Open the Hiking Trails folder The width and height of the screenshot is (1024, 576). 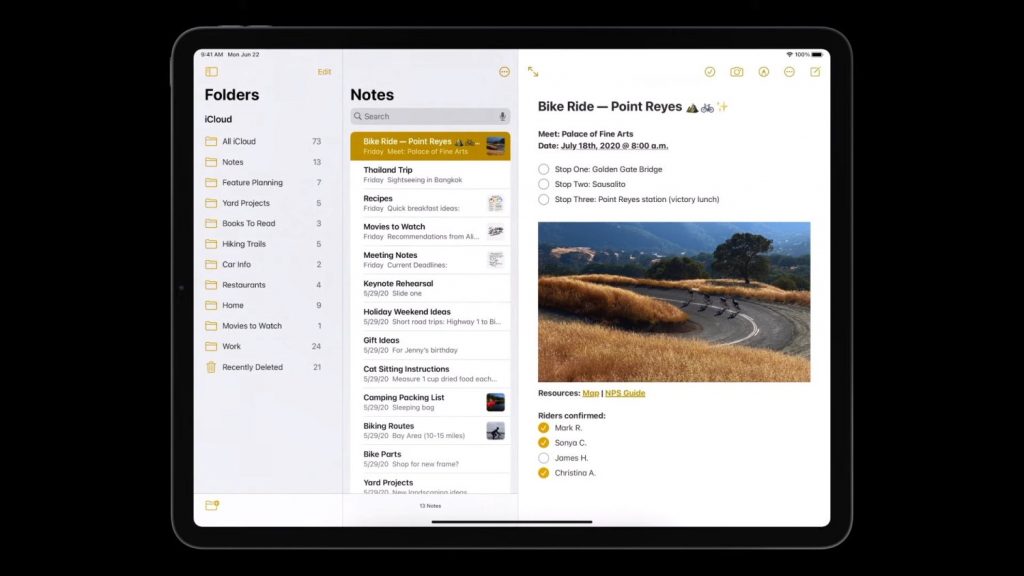(x=263, y=244)
